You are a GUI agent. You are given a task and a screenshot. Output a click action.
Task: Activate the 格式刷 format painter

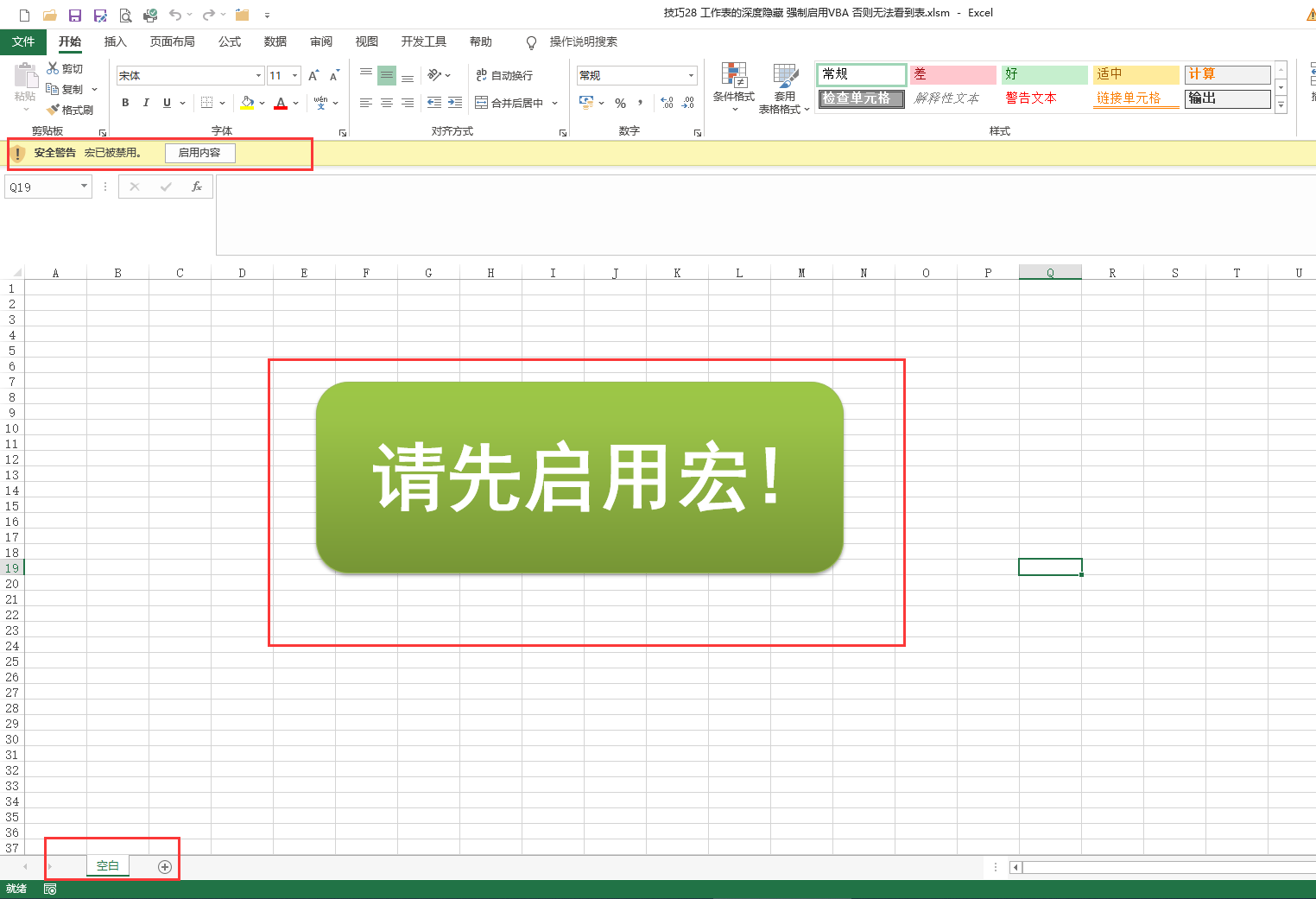tap(71, 110)
